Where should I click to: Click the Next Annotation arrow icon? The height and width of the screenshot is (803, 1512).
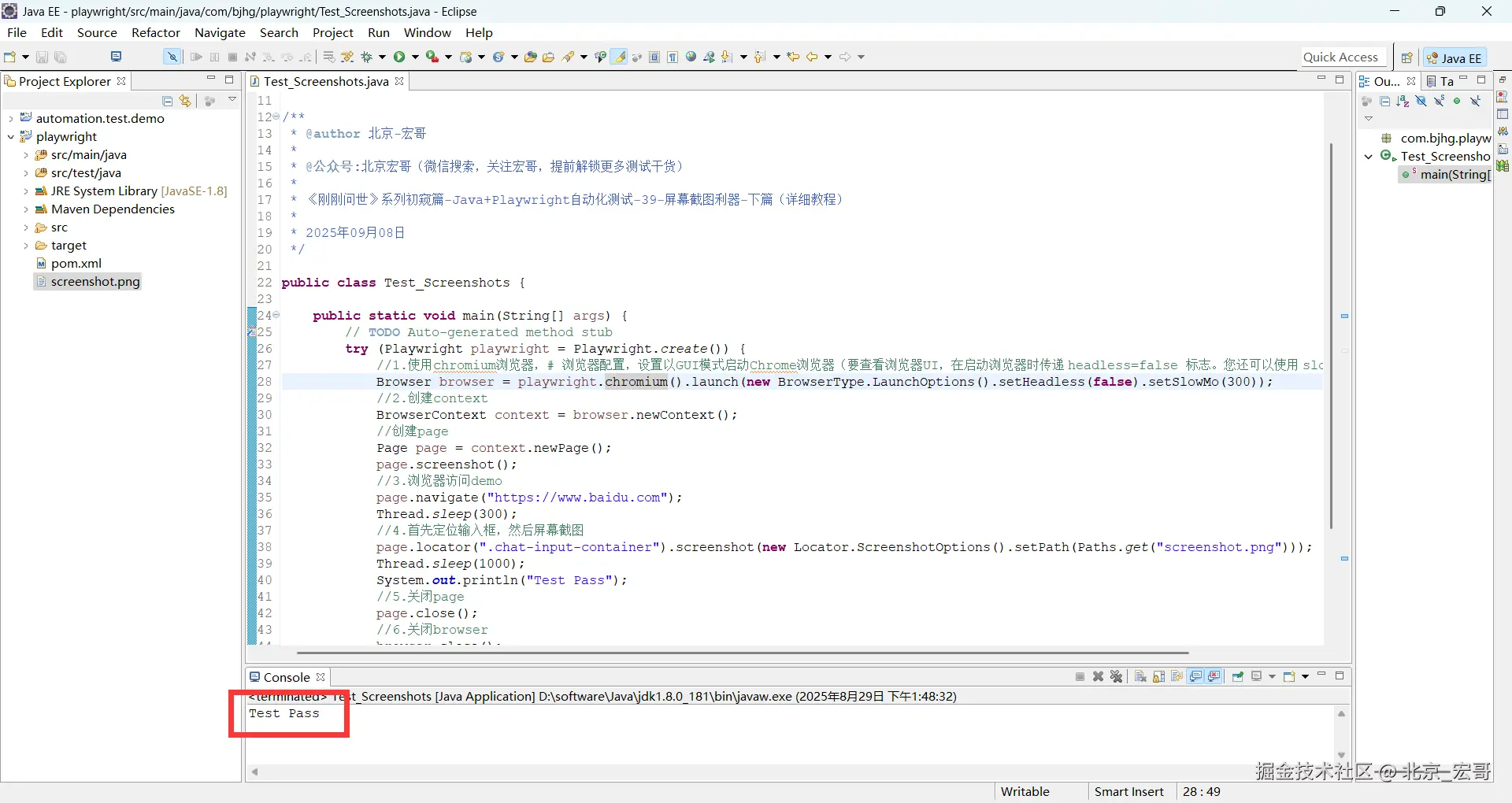[727, 57]
